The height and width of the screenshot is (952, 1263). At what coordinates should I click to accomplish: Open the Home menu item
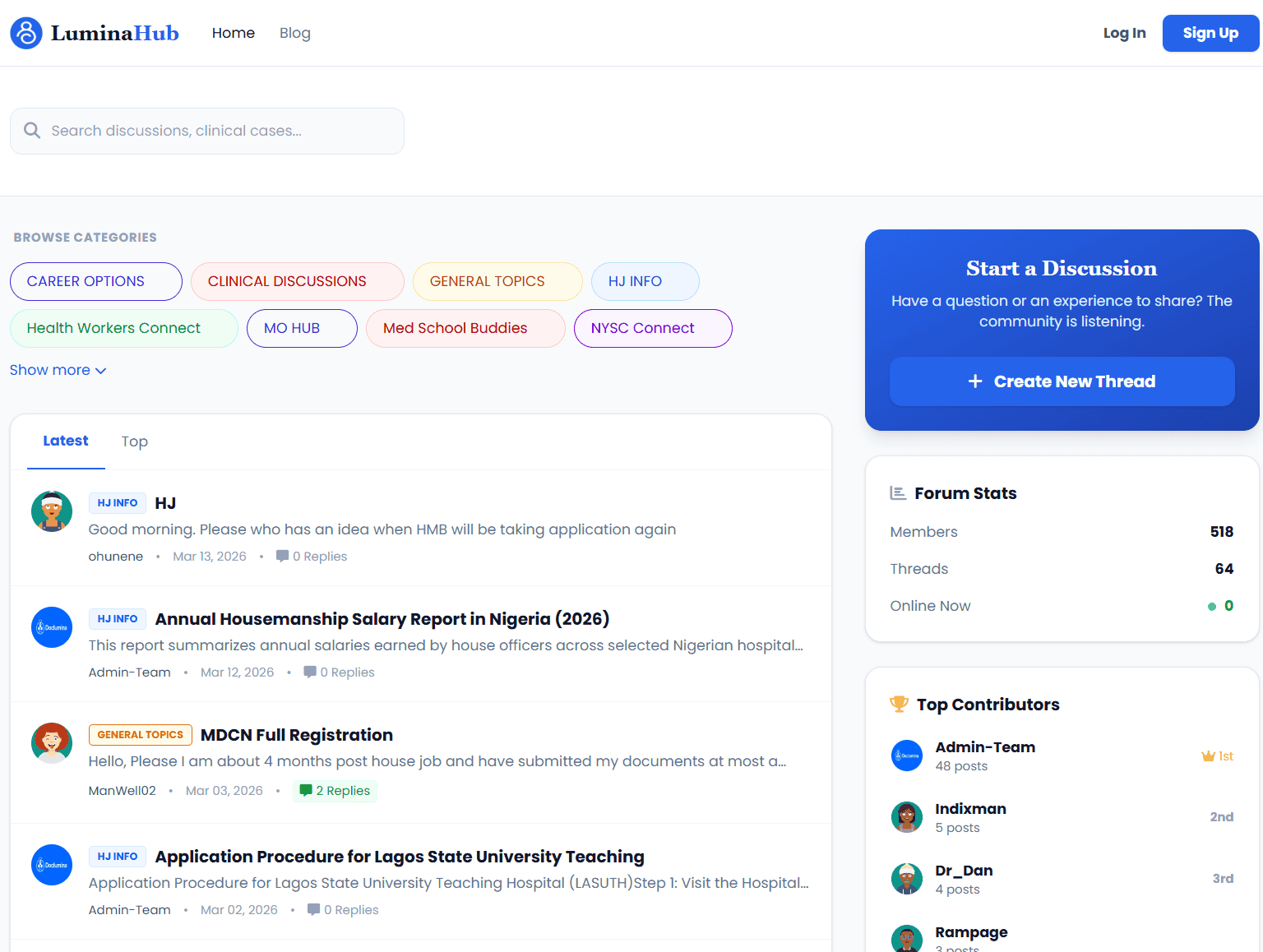(234, 33)
